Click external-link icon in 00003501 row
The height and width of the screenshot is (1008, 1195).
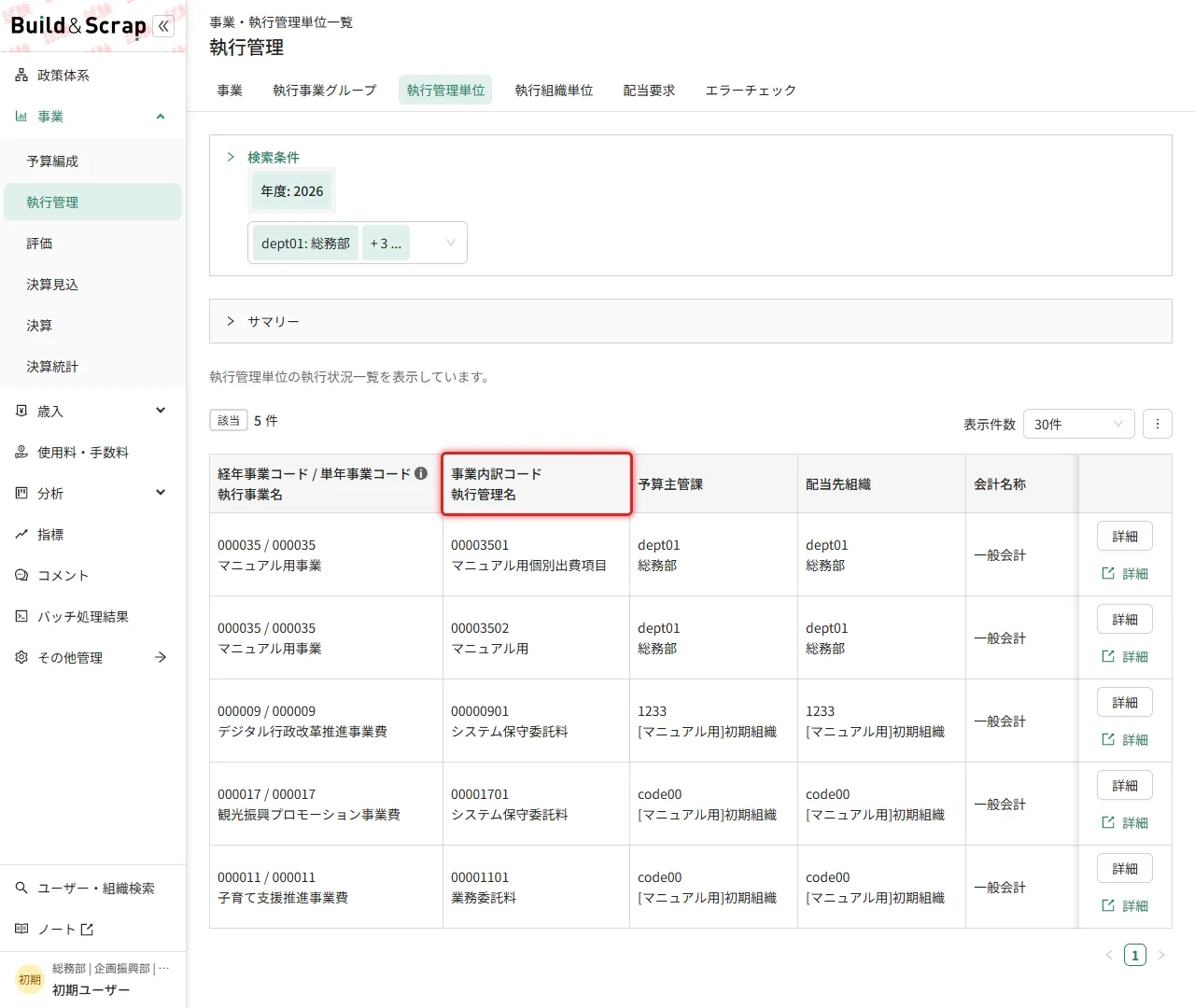[x=1108, y=573]
